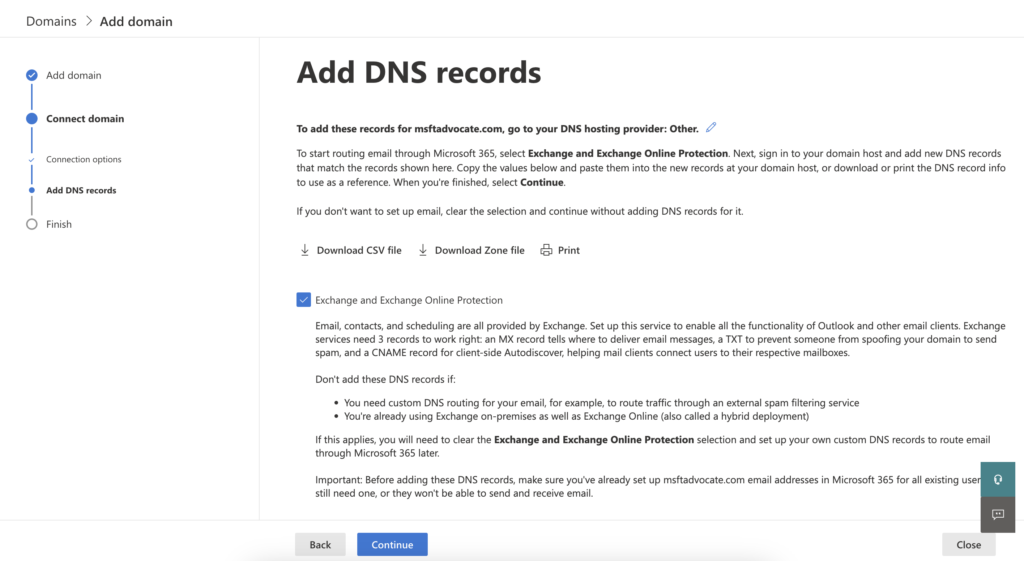Screen dimensions: 1024x561
Task: Click the pencil icon to edit DNS hosting provider
Action: coord(711,127)
